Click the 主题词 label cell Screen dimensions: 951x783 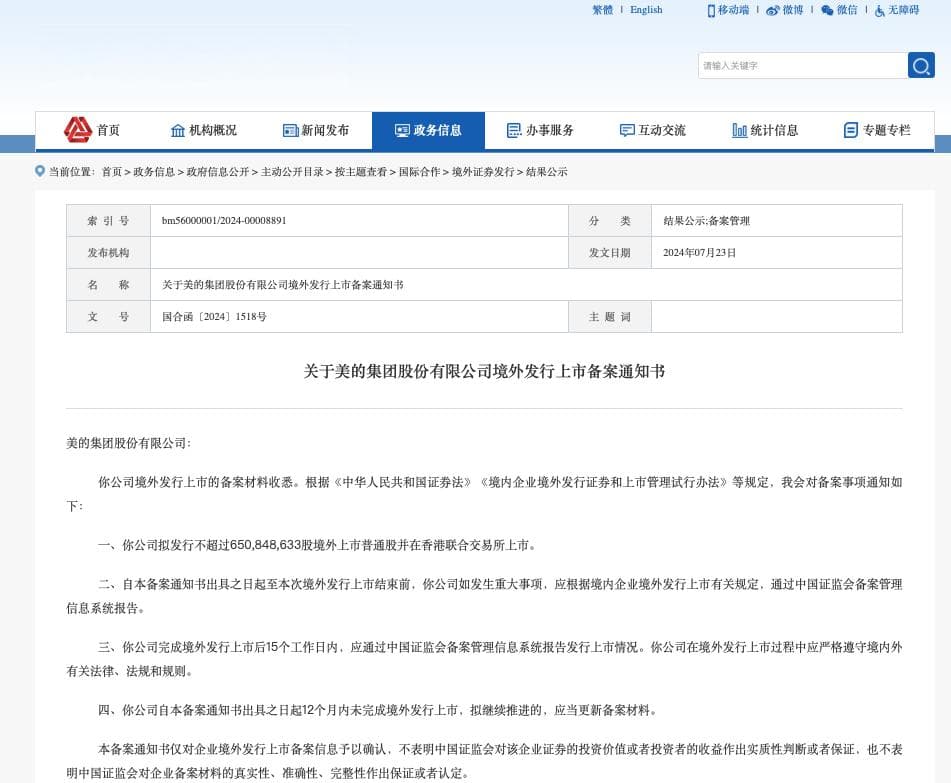(610, 317)
